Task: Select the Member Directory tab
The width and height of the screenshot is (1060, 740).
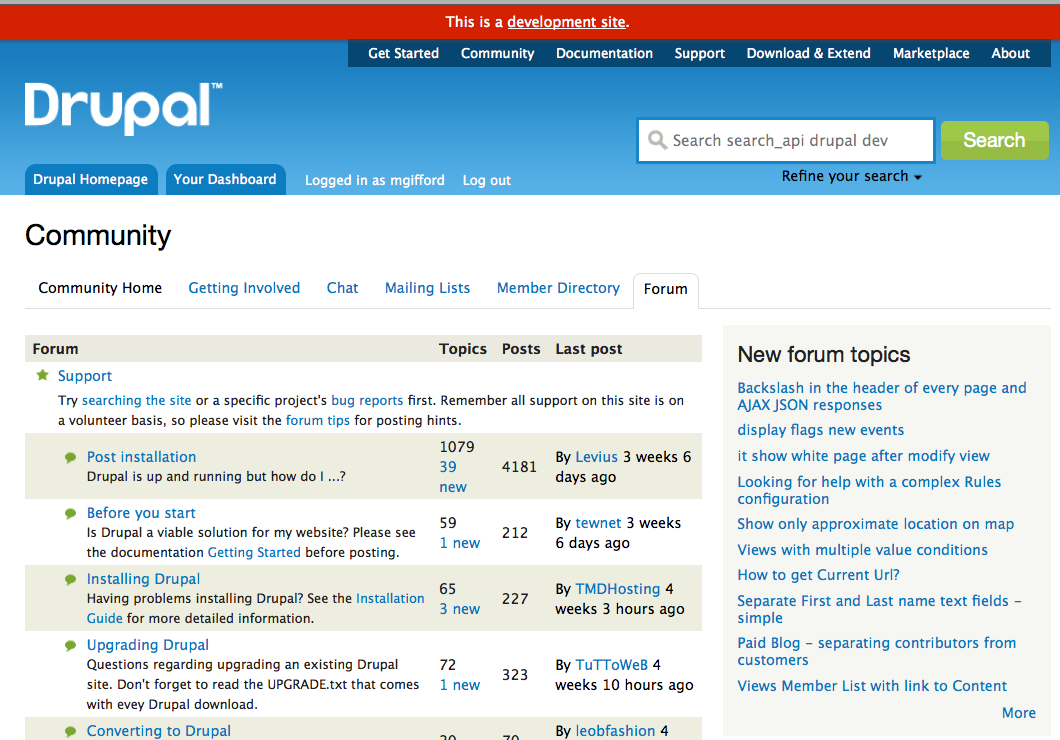Action: [x=558, y=288]
